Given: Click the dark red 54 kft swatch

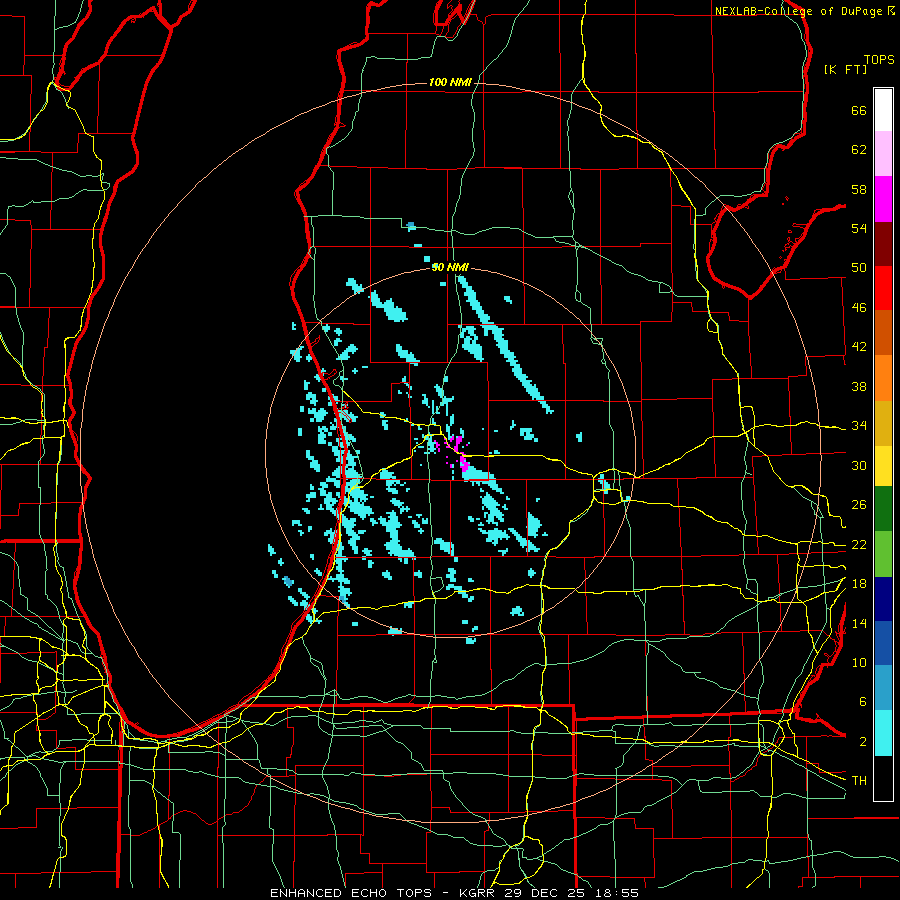Looking at the screenshot, I should pos(883,244).
